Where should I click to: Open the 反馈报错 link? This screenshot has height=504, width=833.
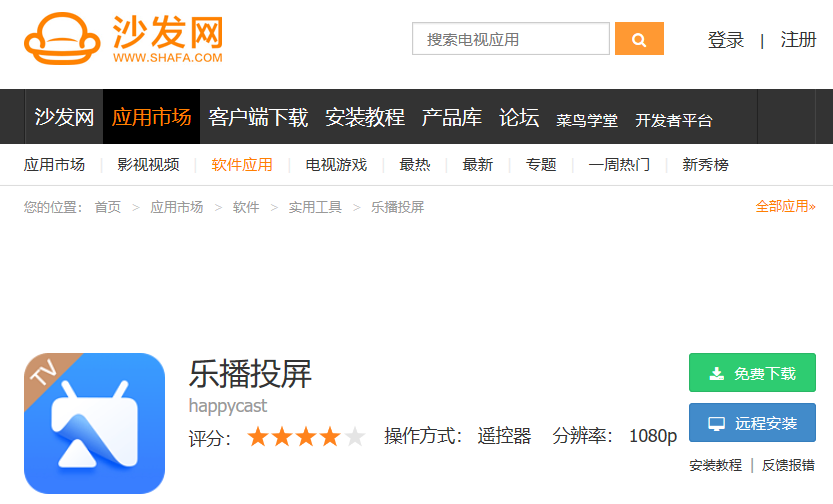788,466
